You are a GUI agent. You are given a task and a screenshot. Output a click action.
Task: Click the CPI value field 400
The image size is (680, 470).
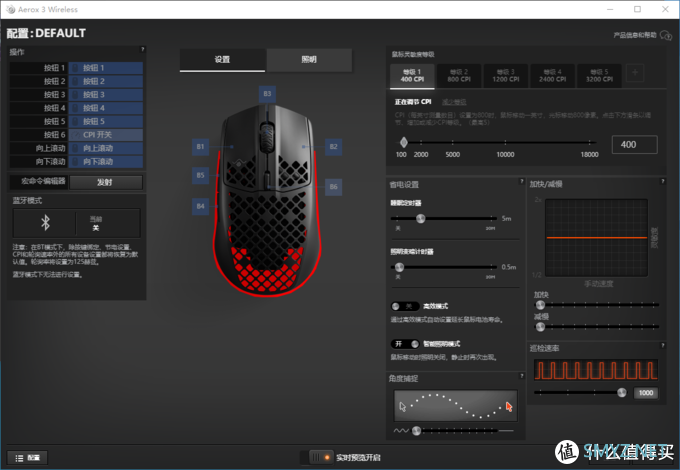634,145
